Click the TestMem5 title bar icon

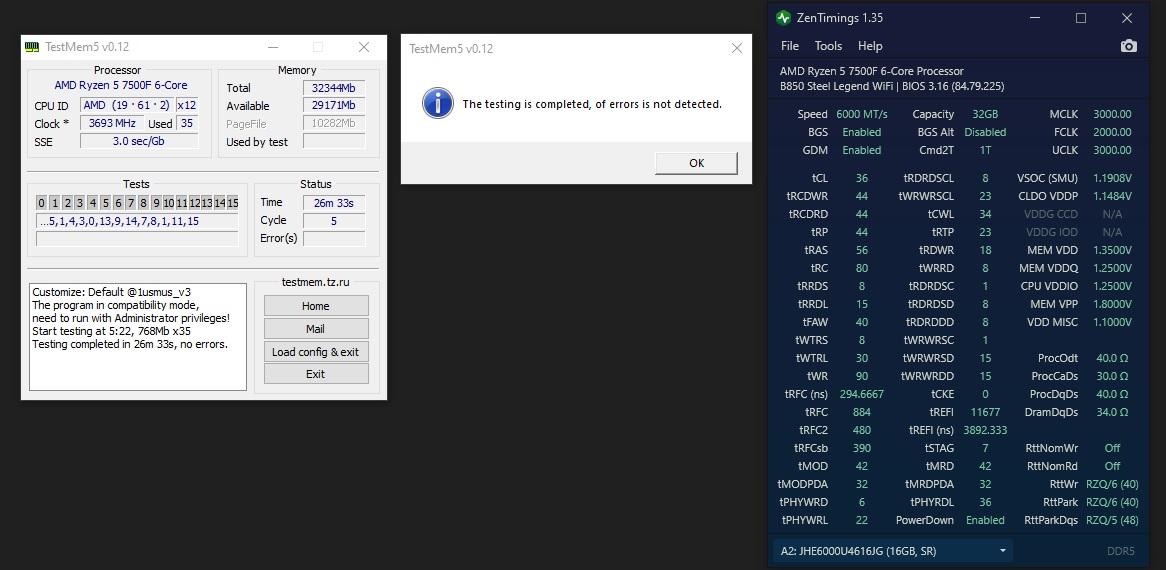point(31,47)
